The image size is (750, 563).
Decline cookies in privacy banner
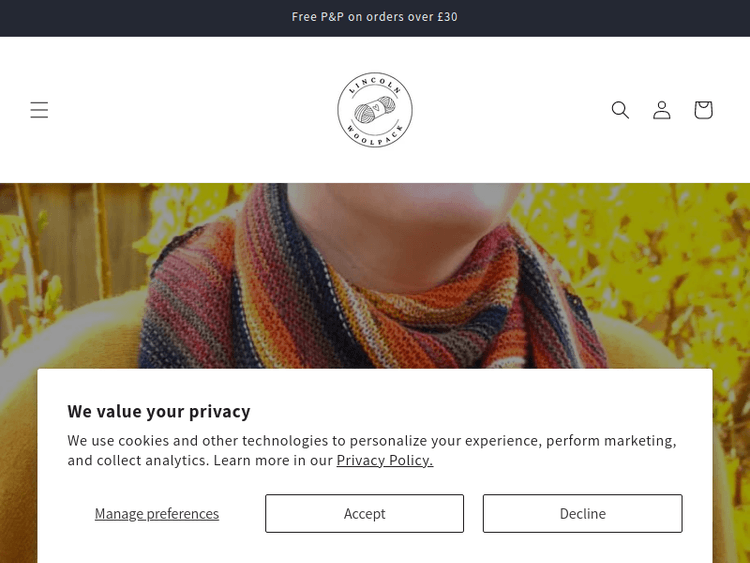[582, 514]
